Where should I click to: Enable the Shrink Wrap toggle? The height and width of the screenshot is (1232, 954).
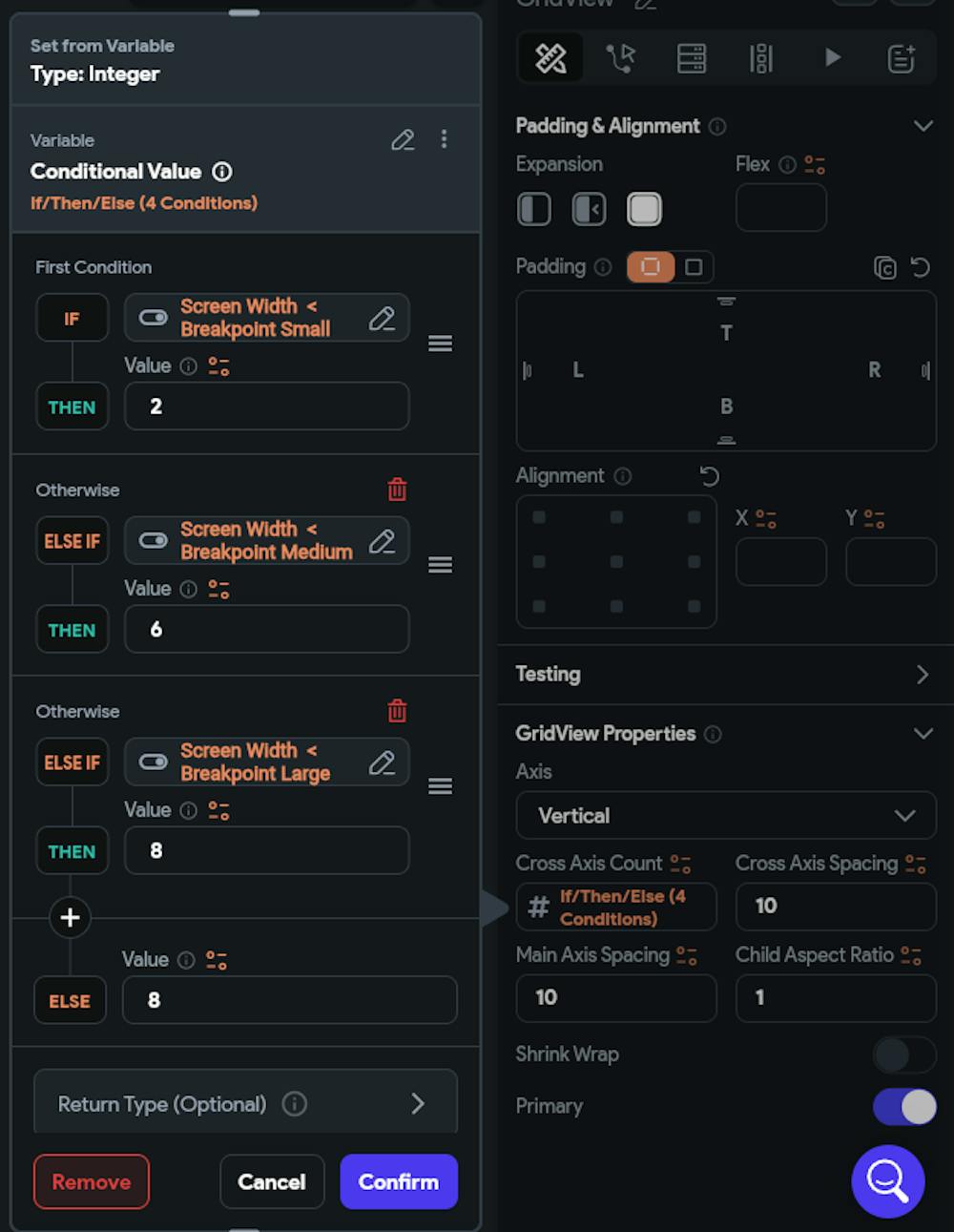click(x=904, y=1055)
